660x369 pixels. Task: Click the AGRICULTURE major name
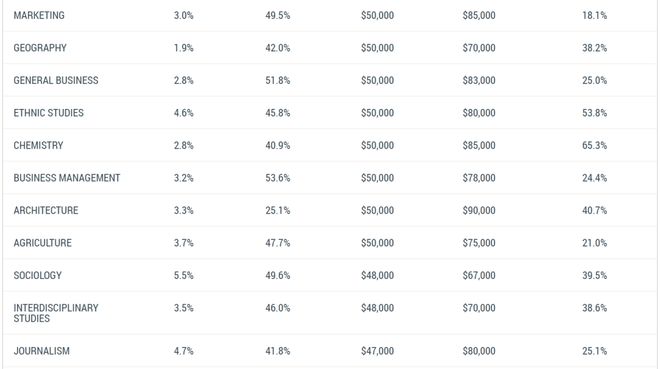[x=43, y=243]
